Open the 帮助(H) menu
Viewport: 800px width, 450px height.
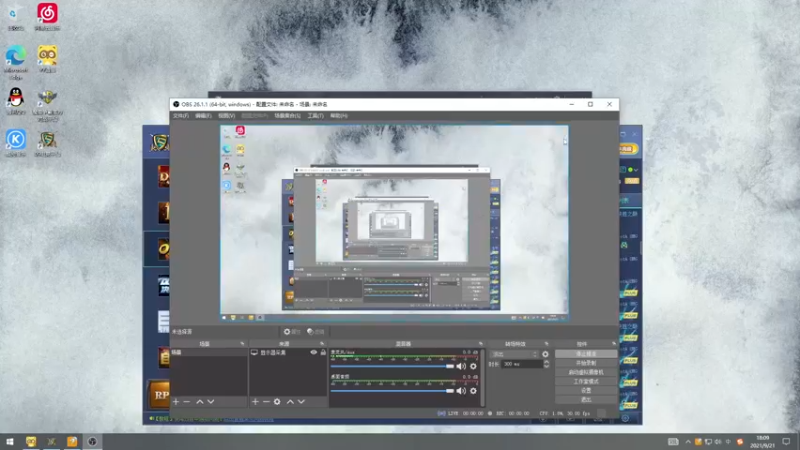[339, 116]
